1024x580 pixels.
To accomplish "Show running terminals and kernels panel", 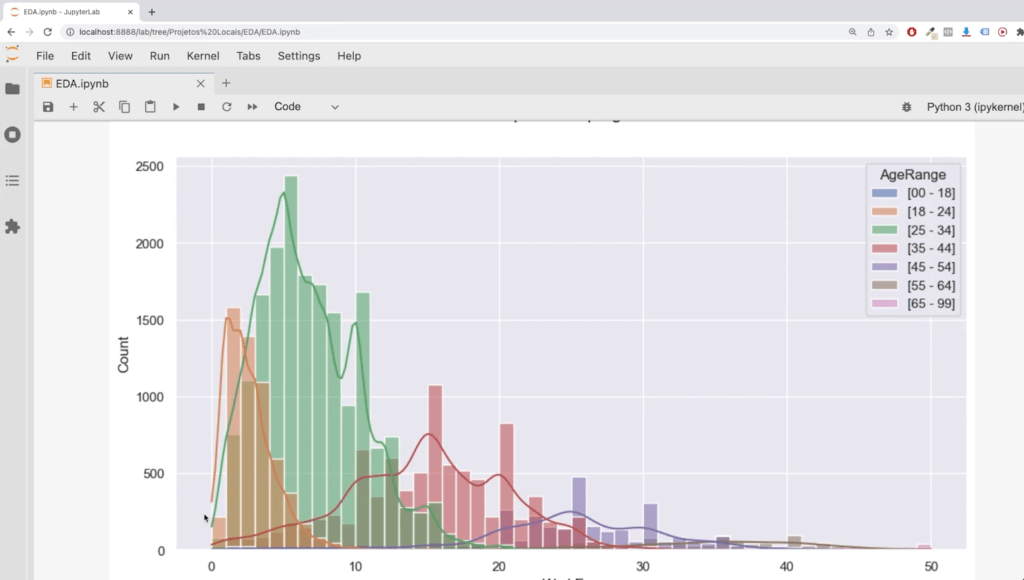I will pyautogui.click(x=12, y=134).
